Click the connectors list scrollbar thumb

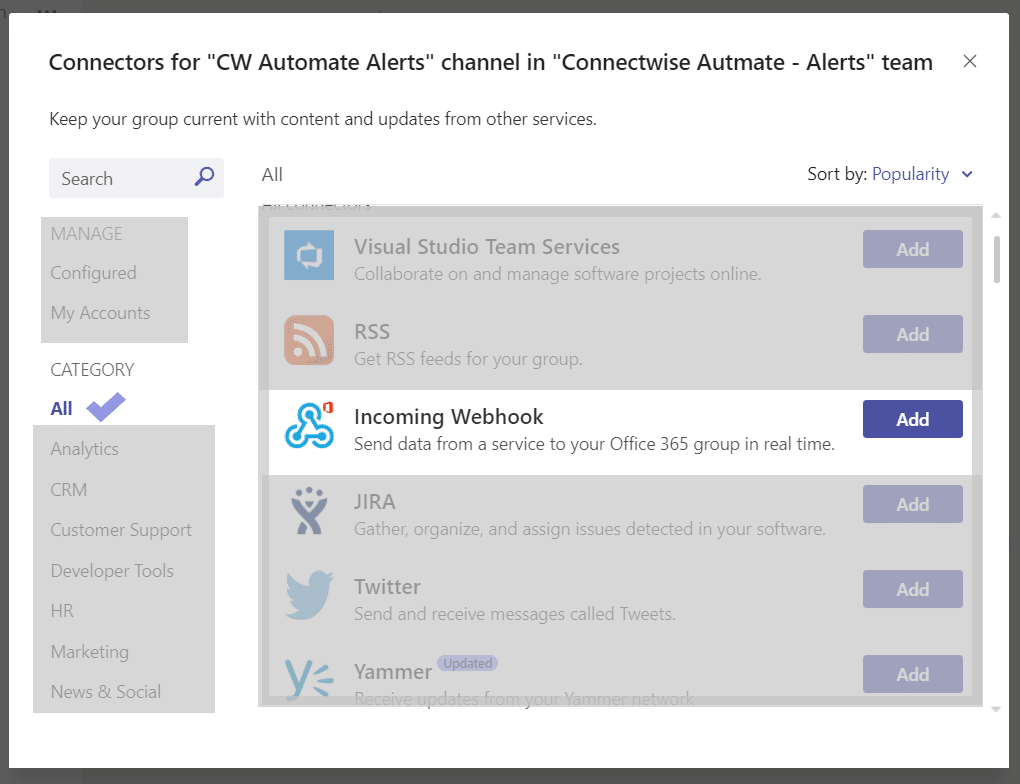(x=997, y=260)
